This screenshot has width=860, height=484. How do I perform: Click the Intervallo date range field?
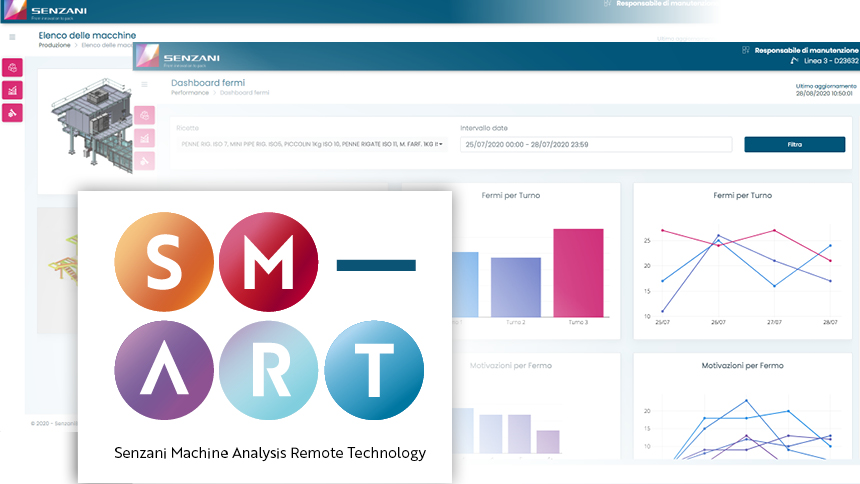pyautogui.click(x=596, y=144)
